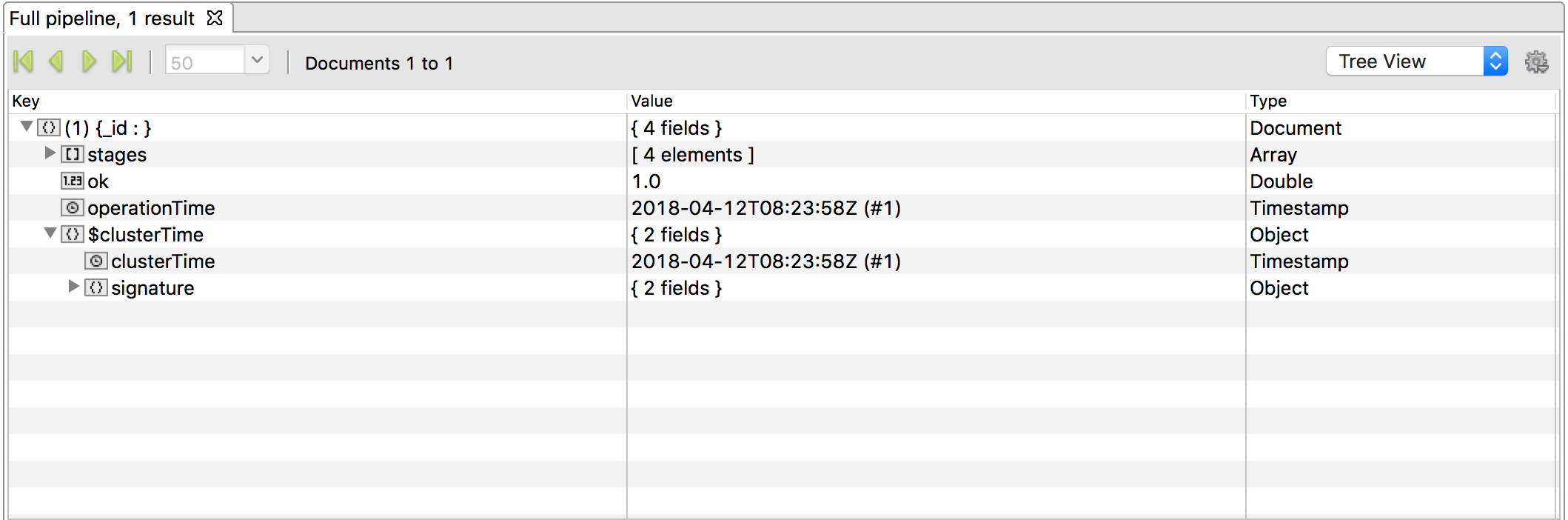Screen dimensions: 1568x520
Task: Go to previous page of results
Action: point(56,61)
